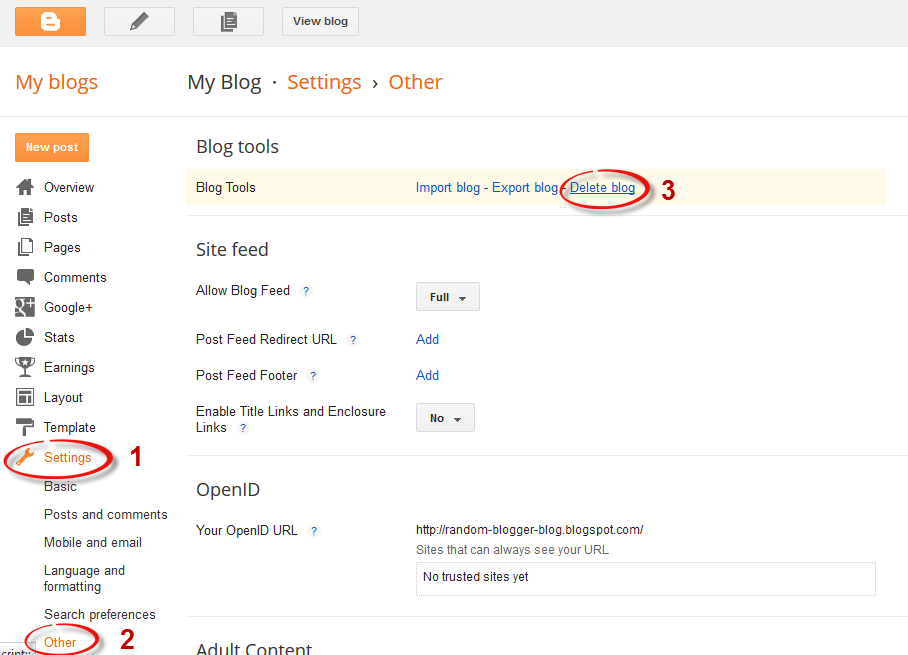Screen dimensions: 908x655
Task: Click the New post button
Action: tap(52, 148)
